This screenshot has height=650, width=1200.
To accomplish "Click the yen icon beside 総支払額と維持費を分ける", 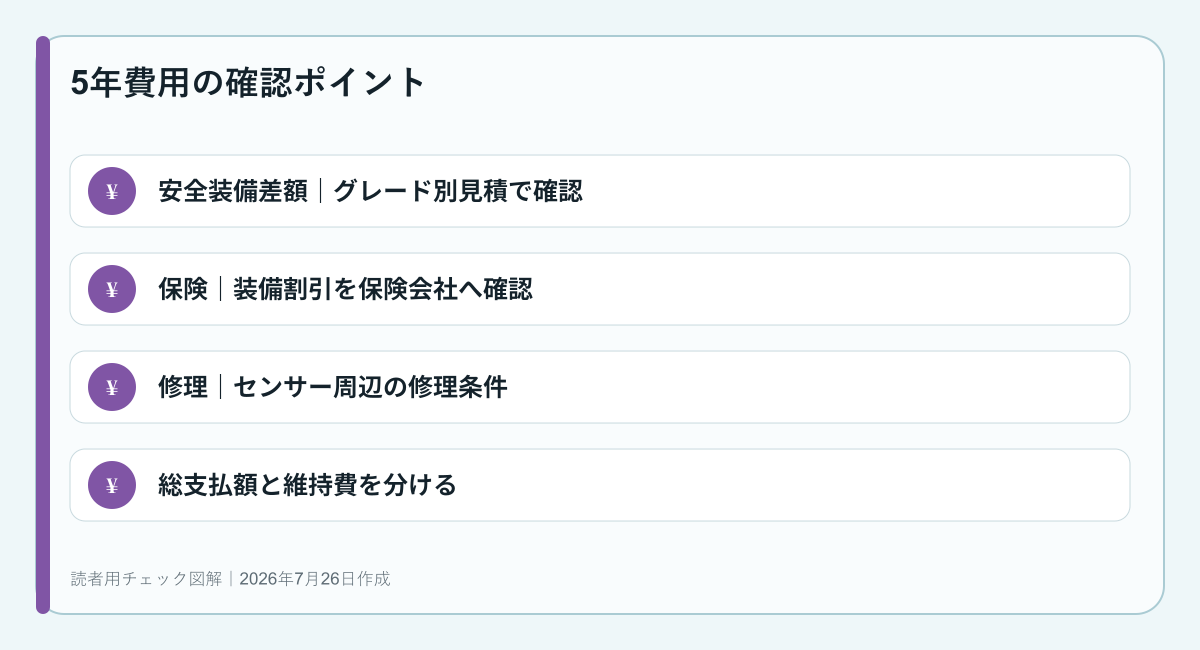I will coord(112,485).
